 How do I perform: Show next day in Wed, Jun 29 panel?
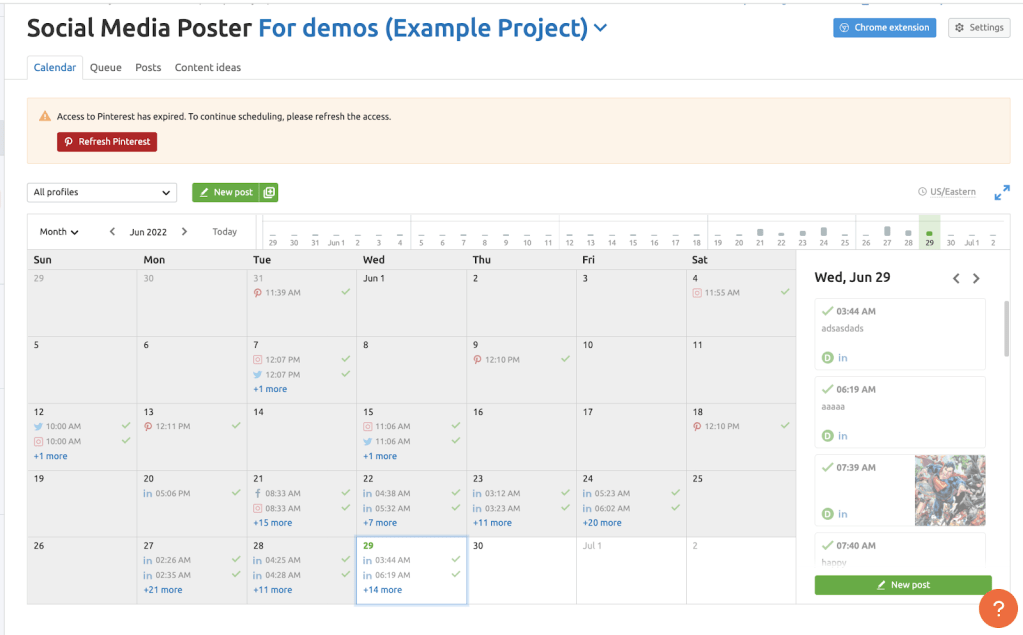coord(977,279)
